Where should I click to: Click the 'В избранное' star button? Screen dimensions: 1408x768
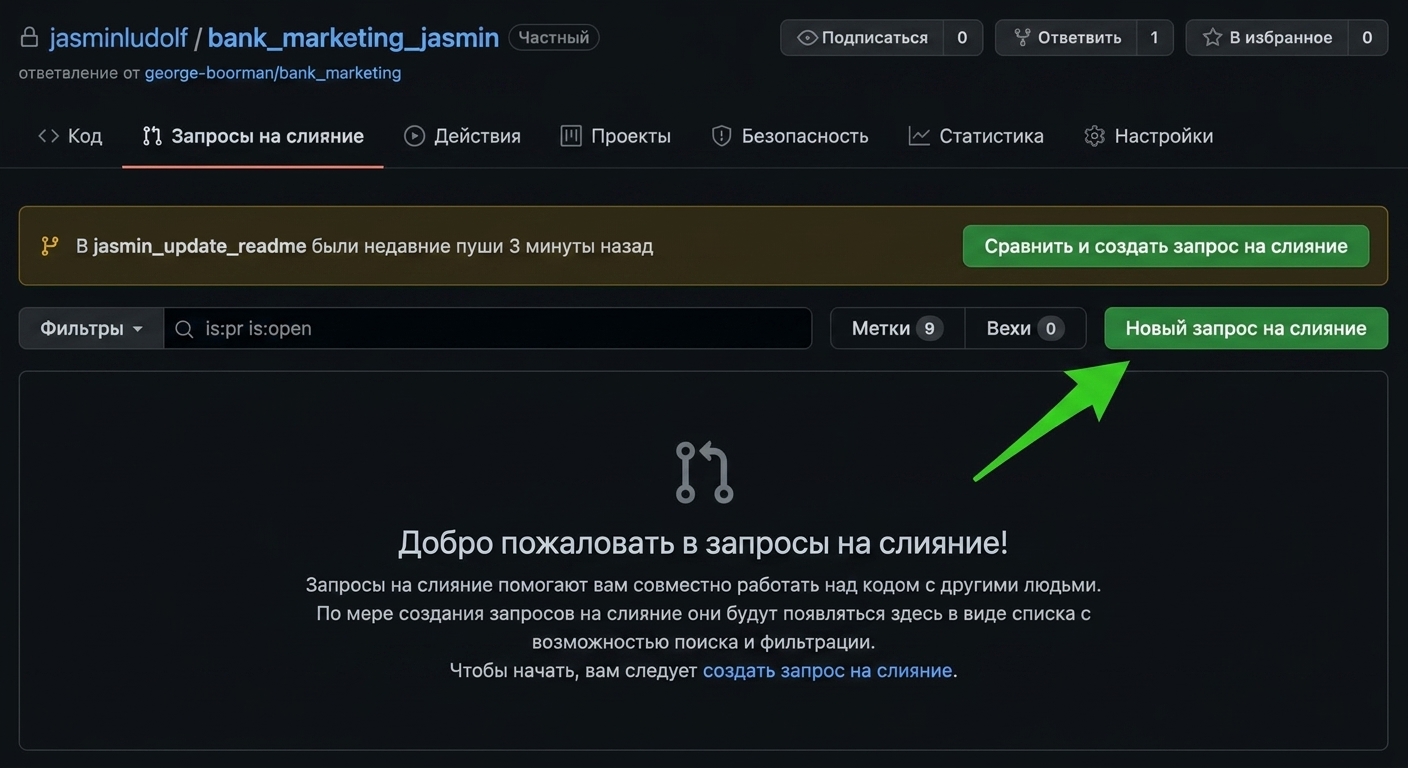click(1267, 38)
